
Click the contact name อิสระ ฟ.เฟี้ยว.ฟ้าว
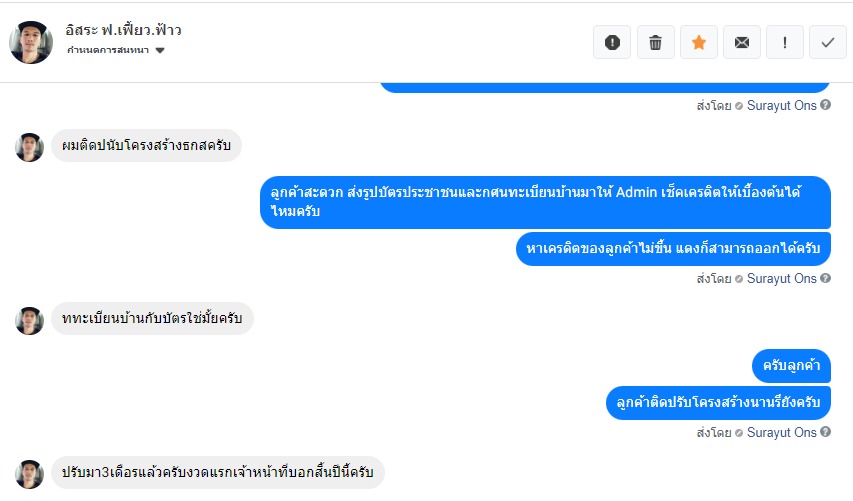pos(124,30)
